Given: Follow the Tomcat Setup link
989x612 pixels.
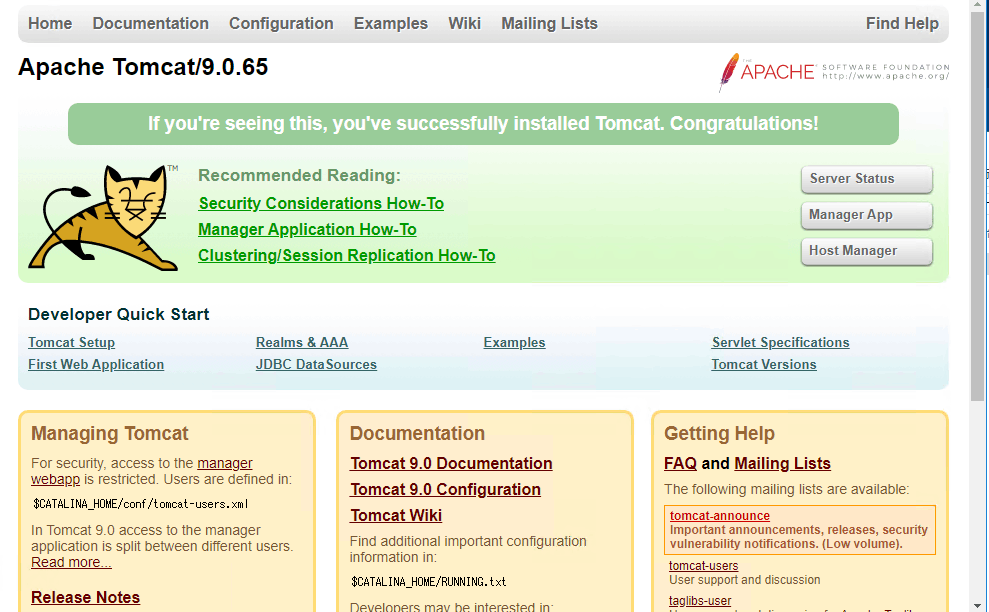Looking at the screenshot, I should [71, 342].
